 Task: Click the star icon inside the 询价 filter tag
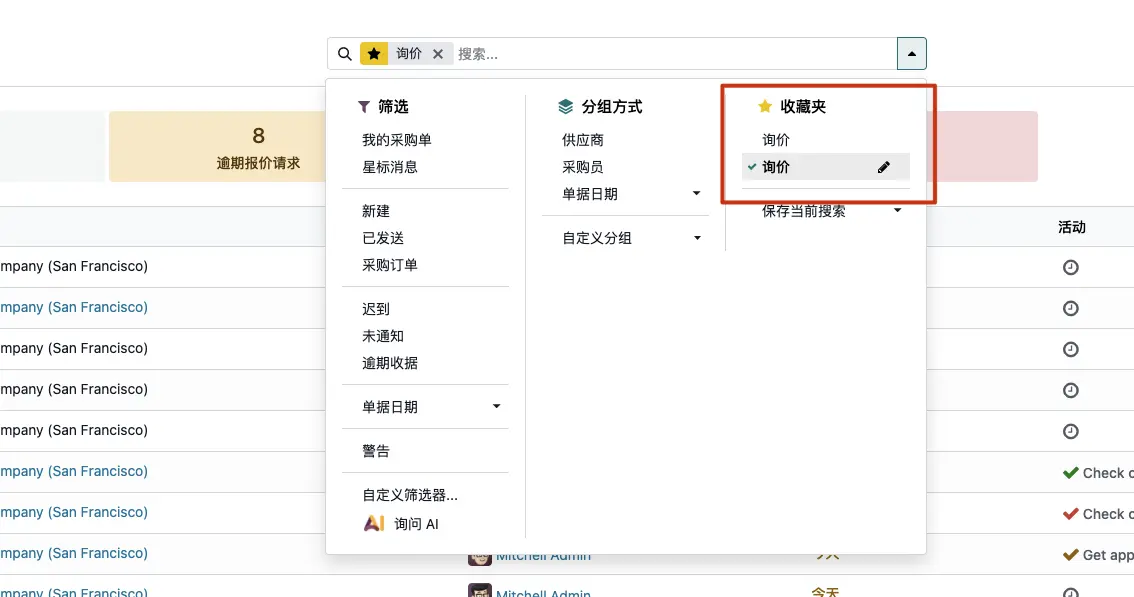point(374,53)
